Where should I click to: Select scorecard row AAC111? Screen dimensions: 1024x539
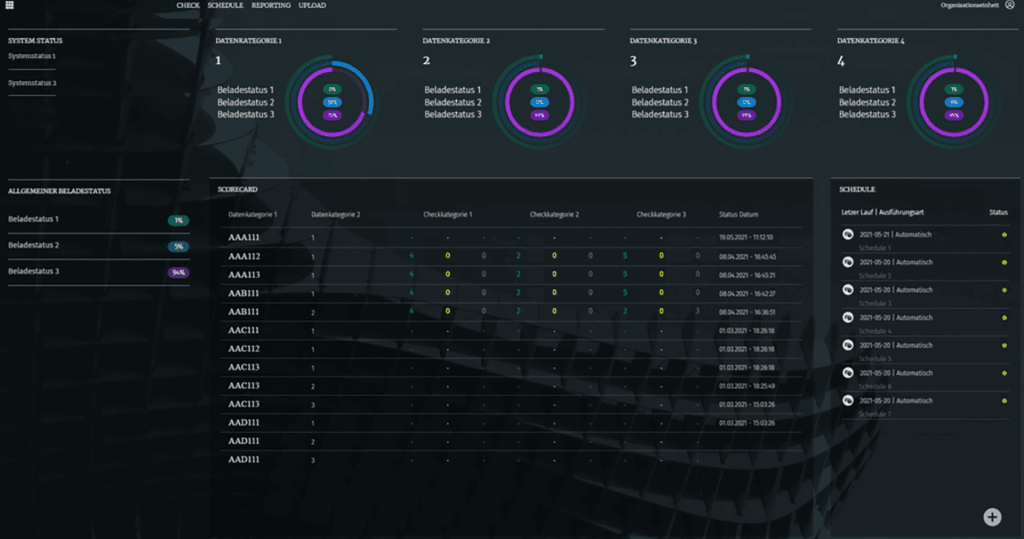(x=511, y=330)
